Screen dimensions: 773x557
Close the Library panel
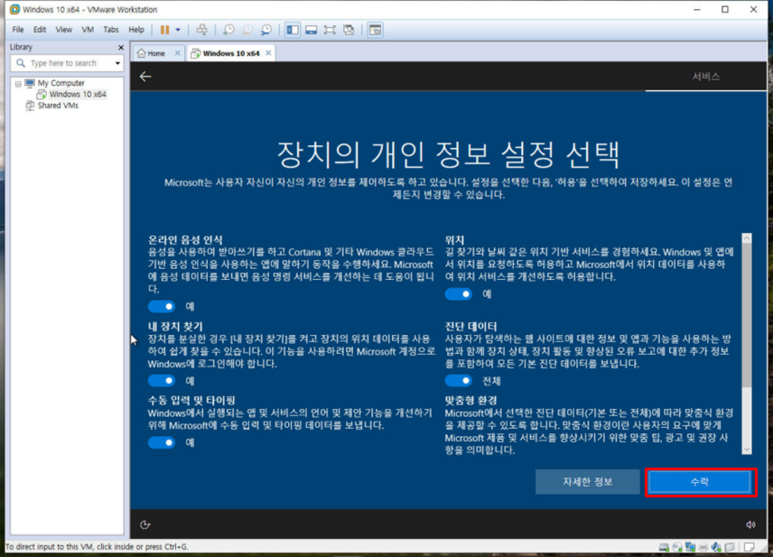click(121, 47)
